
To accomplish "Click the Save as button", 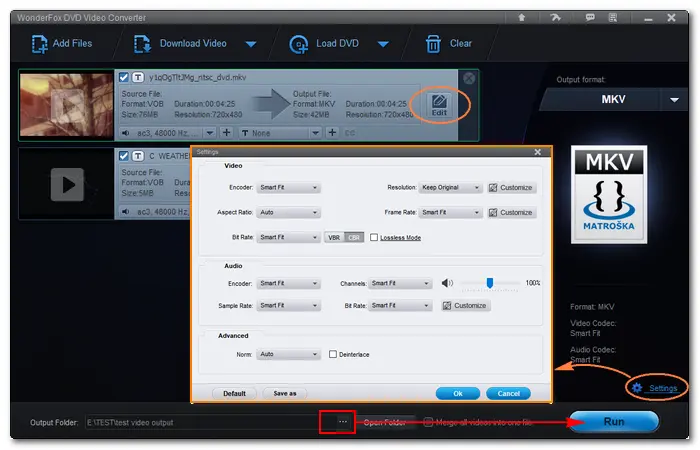I will coord(285,394).
